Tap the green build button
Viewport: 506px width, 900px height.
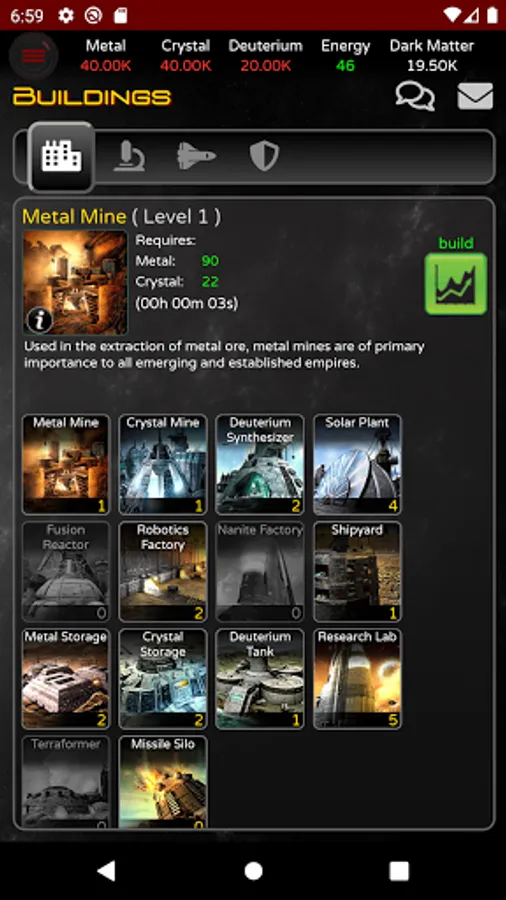click(456, 284)
